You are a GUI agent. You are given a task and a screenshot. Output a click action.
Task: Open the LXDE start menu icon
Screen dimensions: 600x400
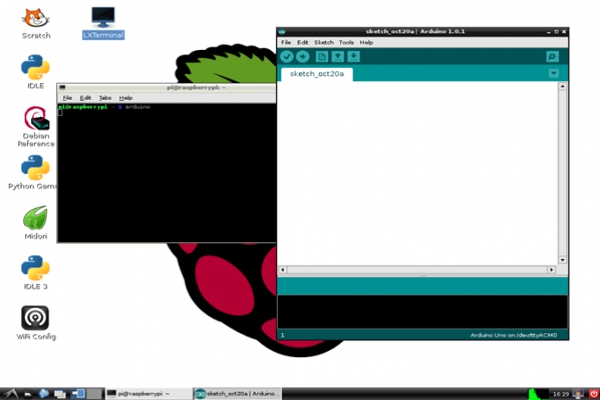point(10,393)
